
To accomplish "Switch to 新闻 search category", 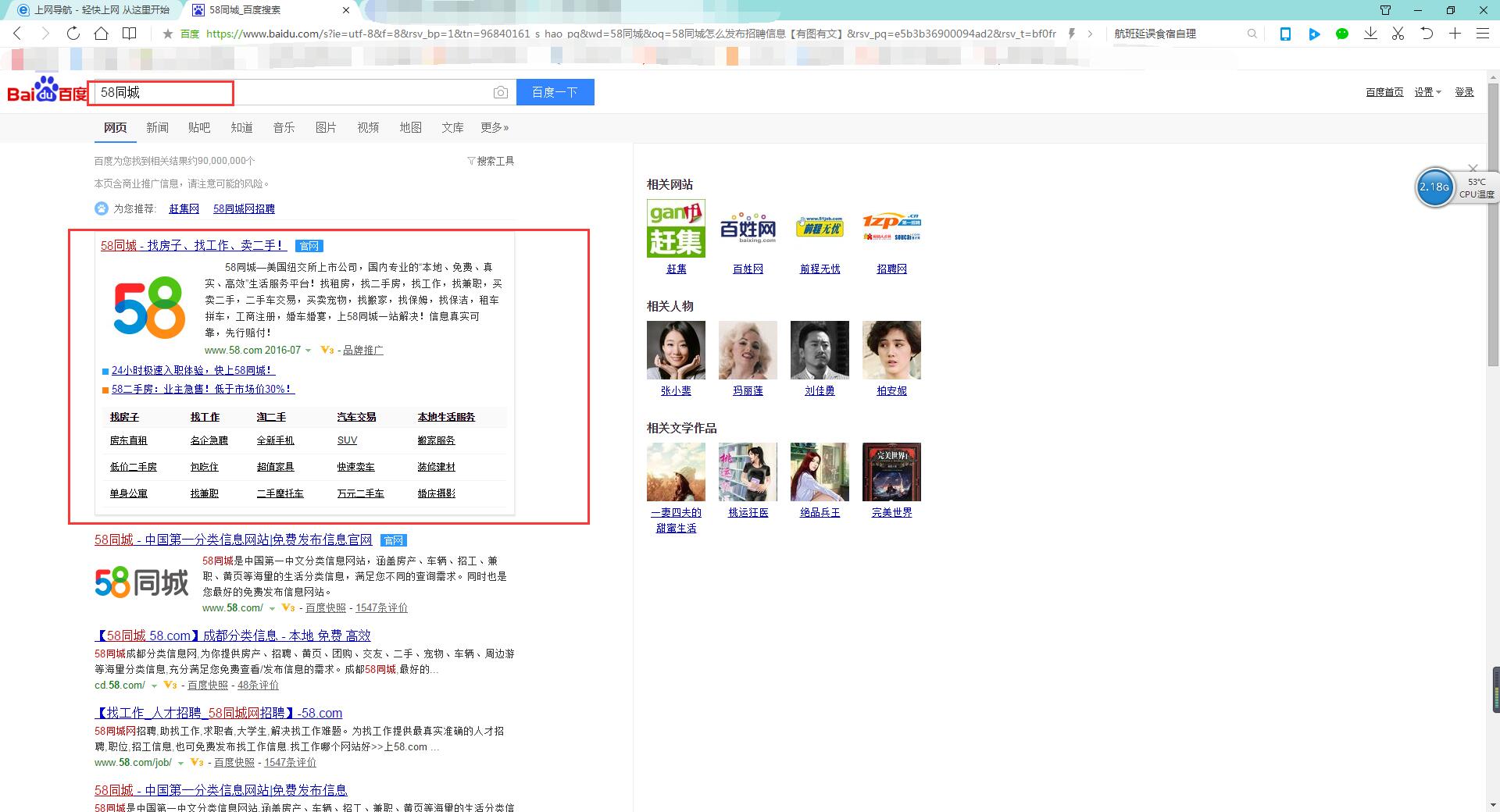I will pos(157,127).
